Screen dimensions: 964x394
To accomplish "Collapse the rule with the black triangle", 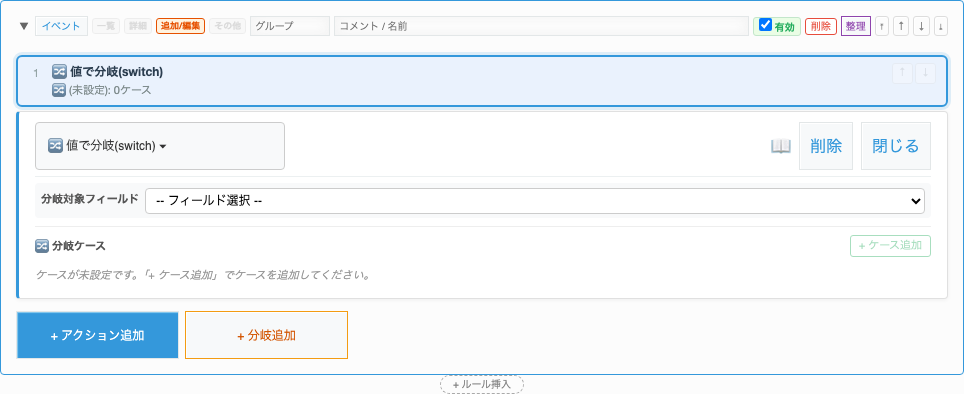I will click(24, 26).
